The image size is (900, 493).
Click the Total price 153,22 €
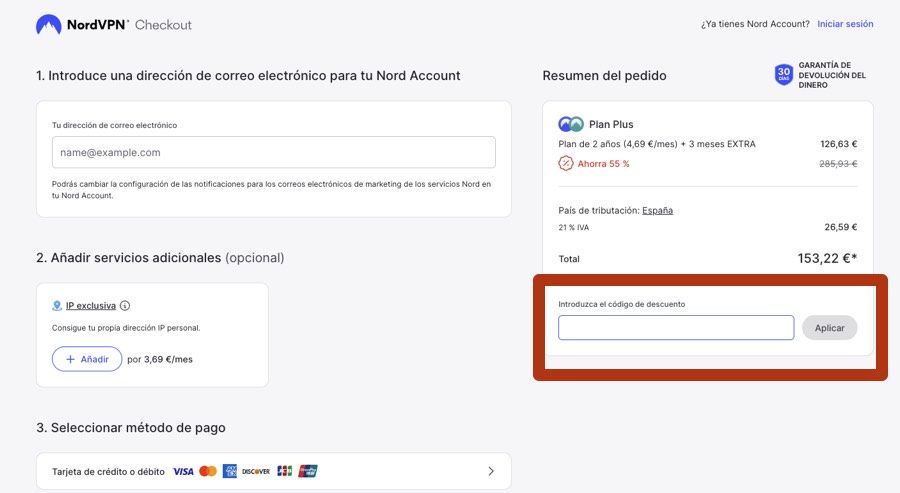pos(827,258)
